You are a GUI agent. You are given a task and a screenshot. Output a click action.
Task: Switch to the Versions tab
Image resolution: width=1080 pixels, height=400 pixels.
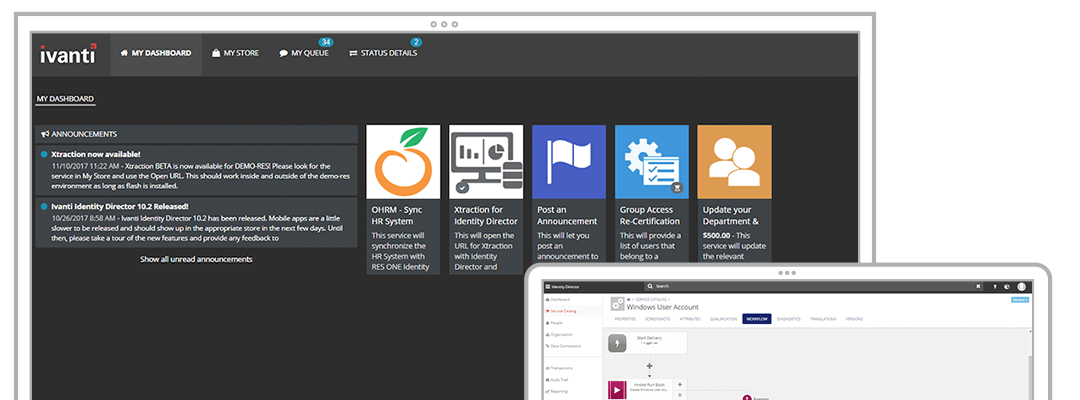coord(854,319)
